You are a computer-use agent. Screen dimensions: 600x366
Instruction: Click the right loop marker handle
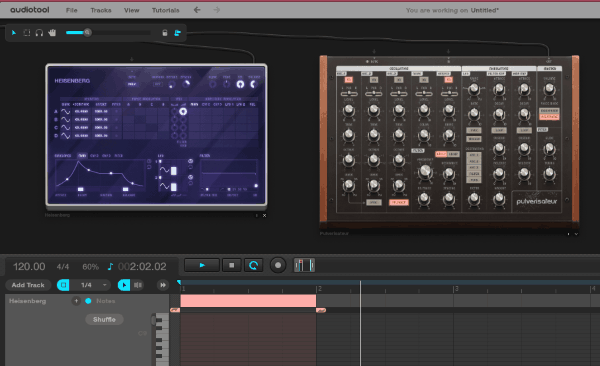(x=321, y=310)
